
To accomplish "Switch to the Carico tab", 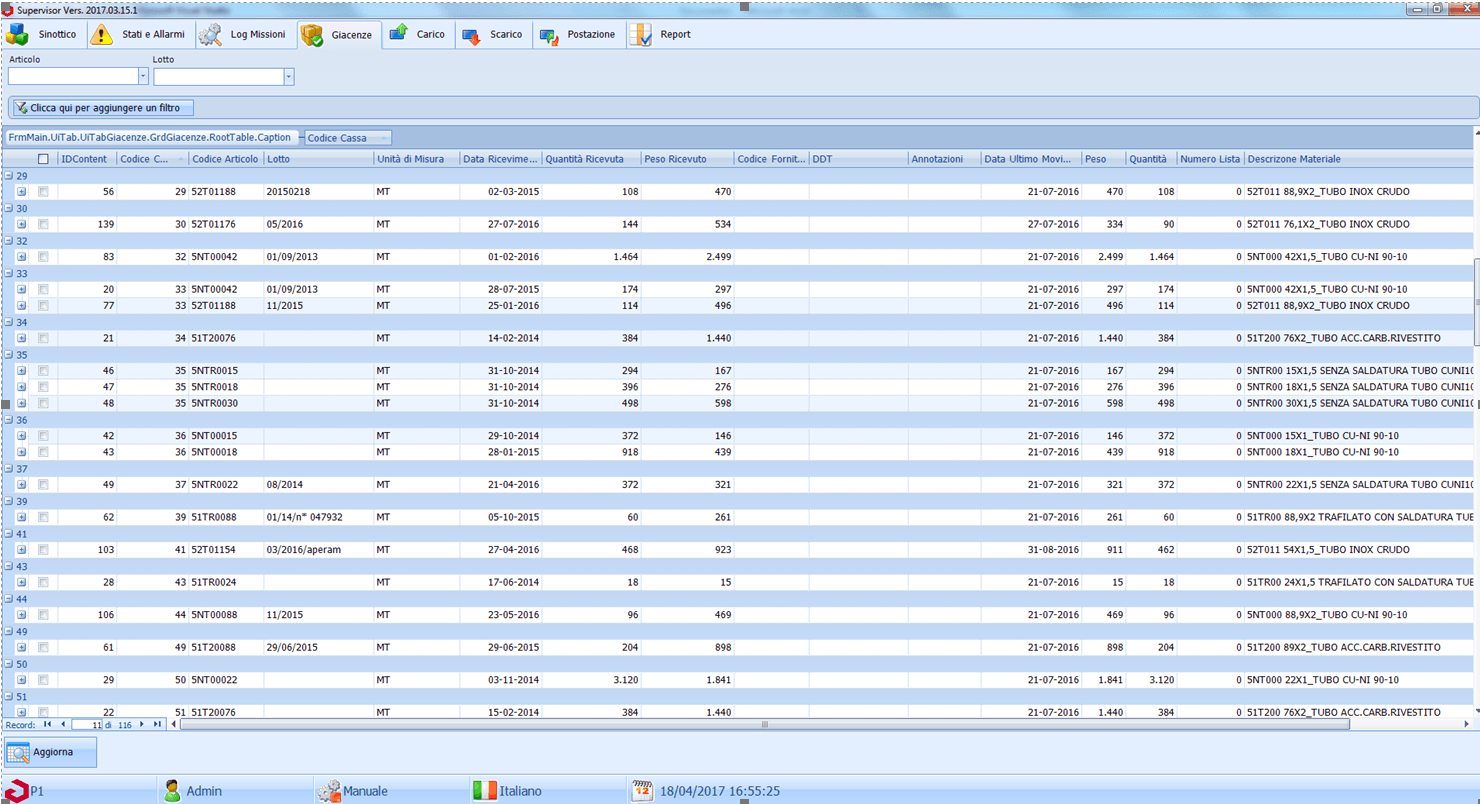I will coord(417,35).
